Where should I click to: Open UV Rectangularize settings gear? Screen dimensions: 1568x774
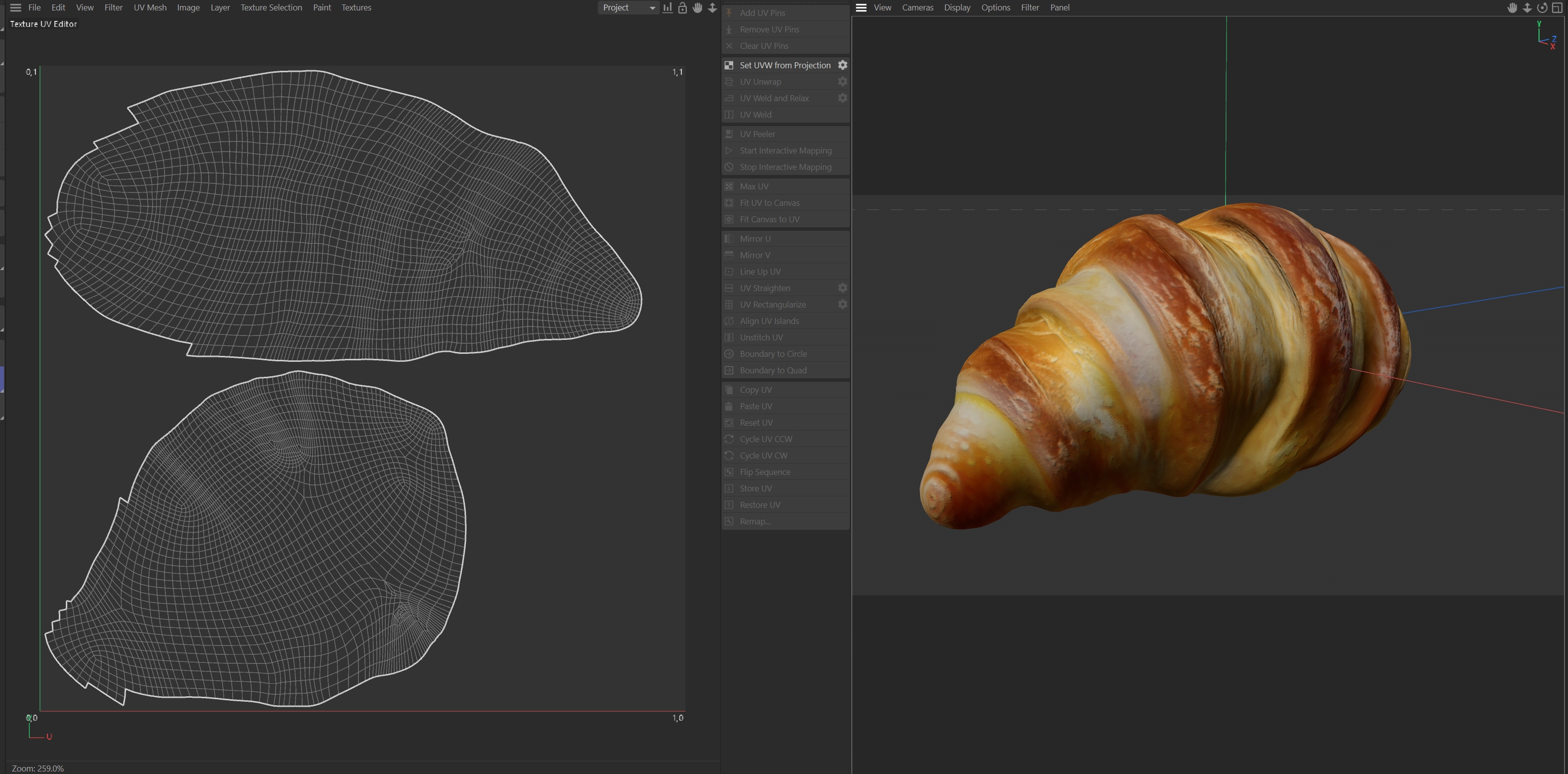coord(842,304)
